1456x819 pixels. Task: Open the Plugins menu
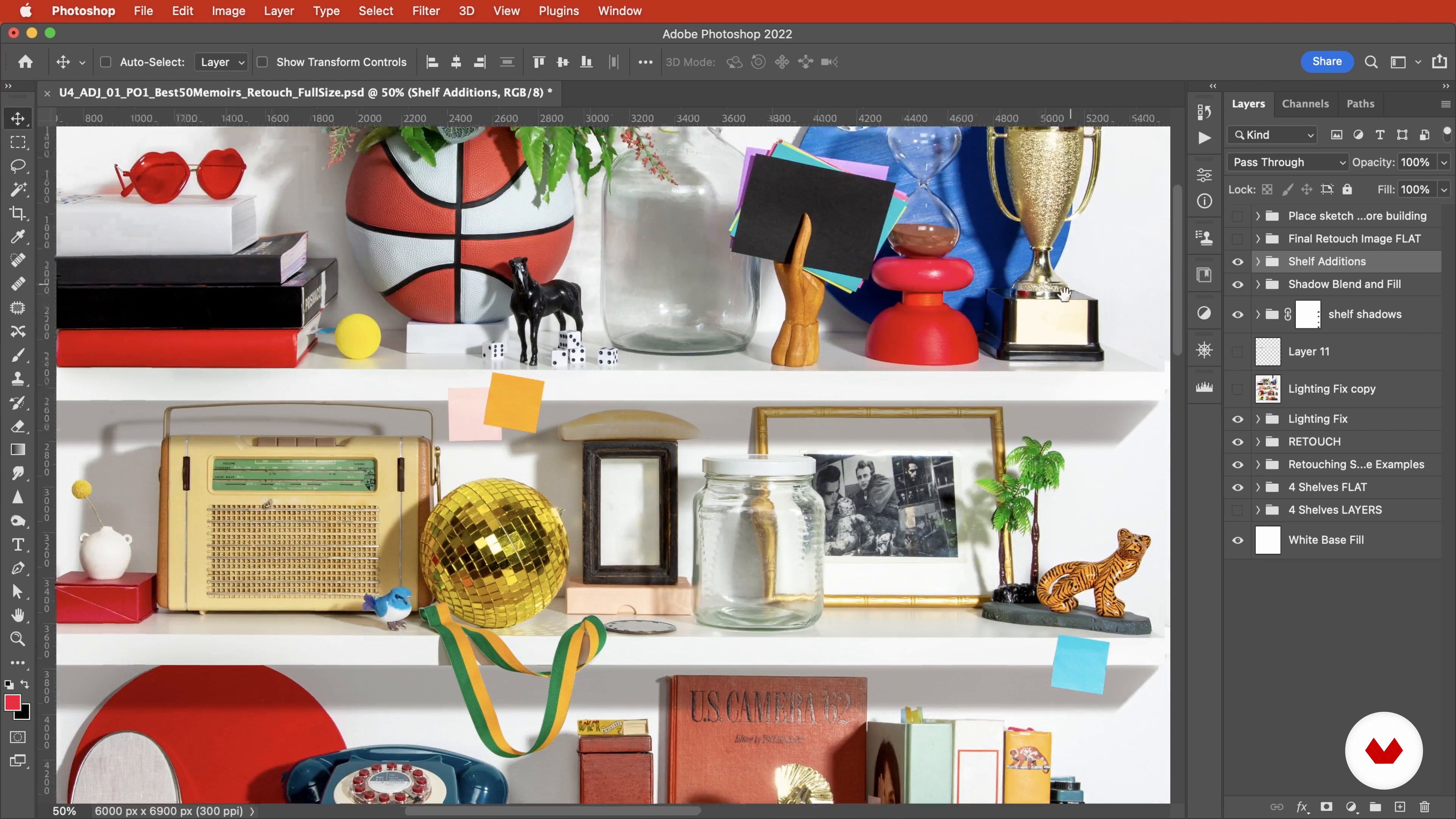pos(559,11)
